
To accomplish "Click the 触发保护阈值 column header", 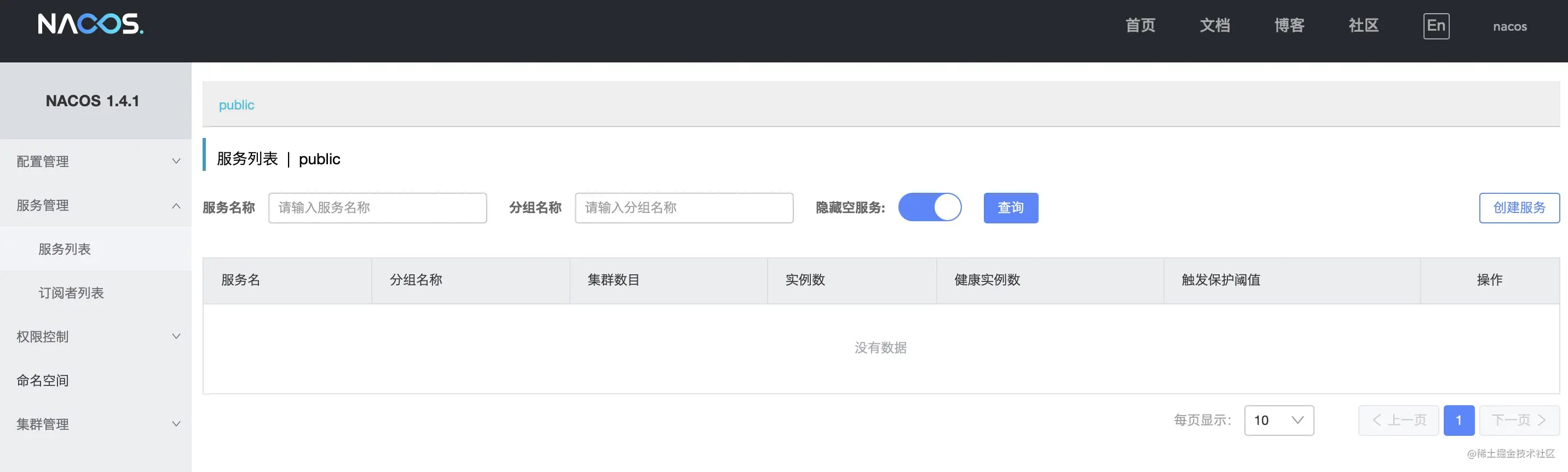I will click(x=1292, y=280).
